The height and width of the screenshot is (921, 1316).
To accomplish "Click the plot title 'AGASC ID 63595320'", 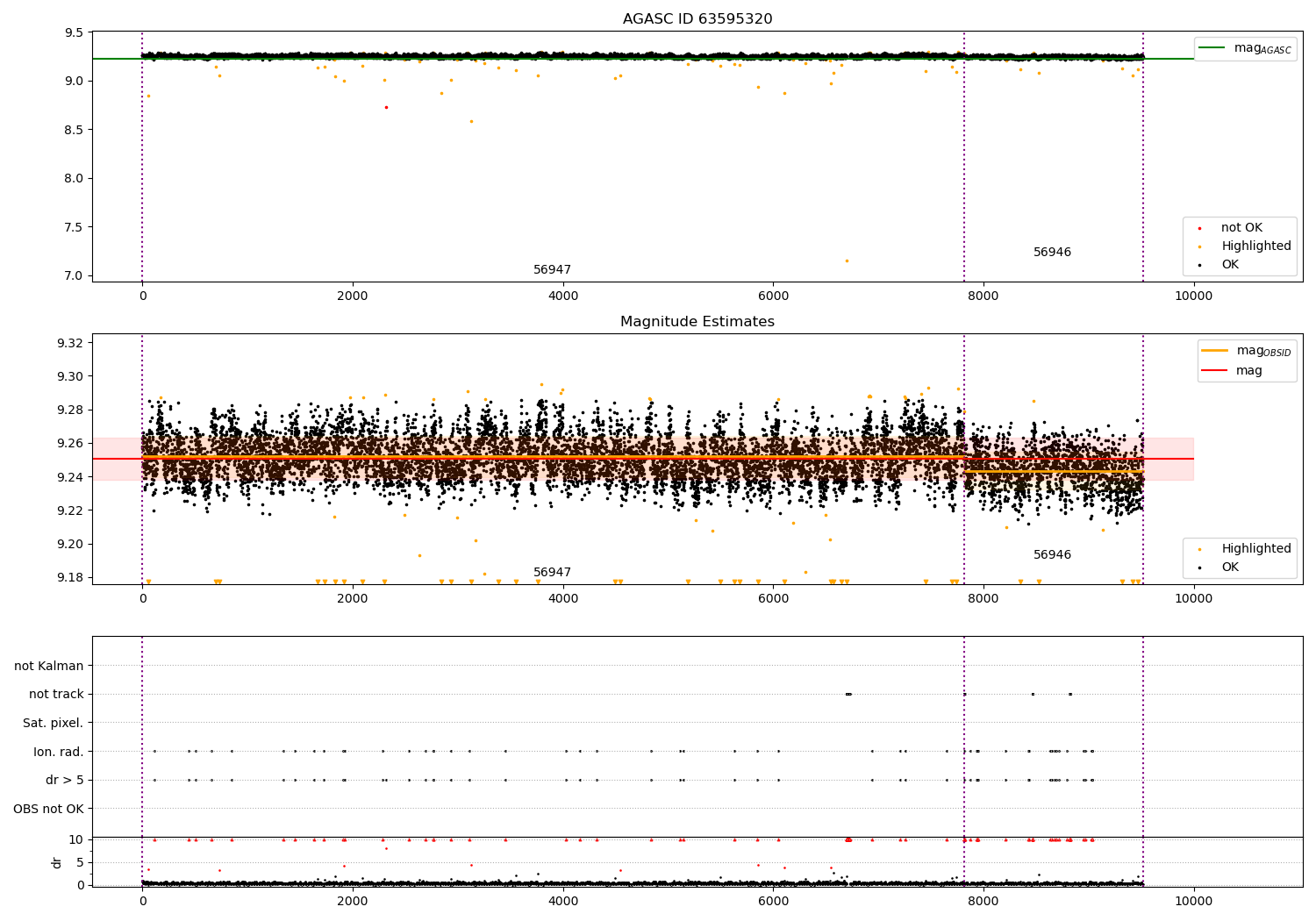I will coord(697,19).
